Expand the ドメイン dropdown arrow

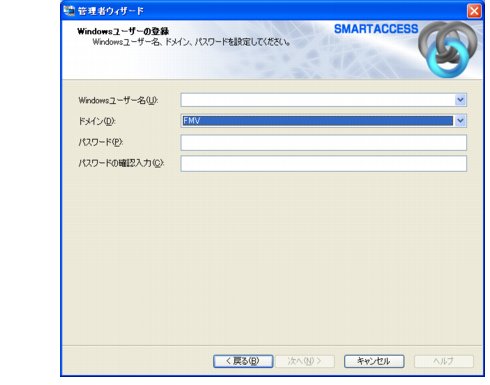click(460, 121)
